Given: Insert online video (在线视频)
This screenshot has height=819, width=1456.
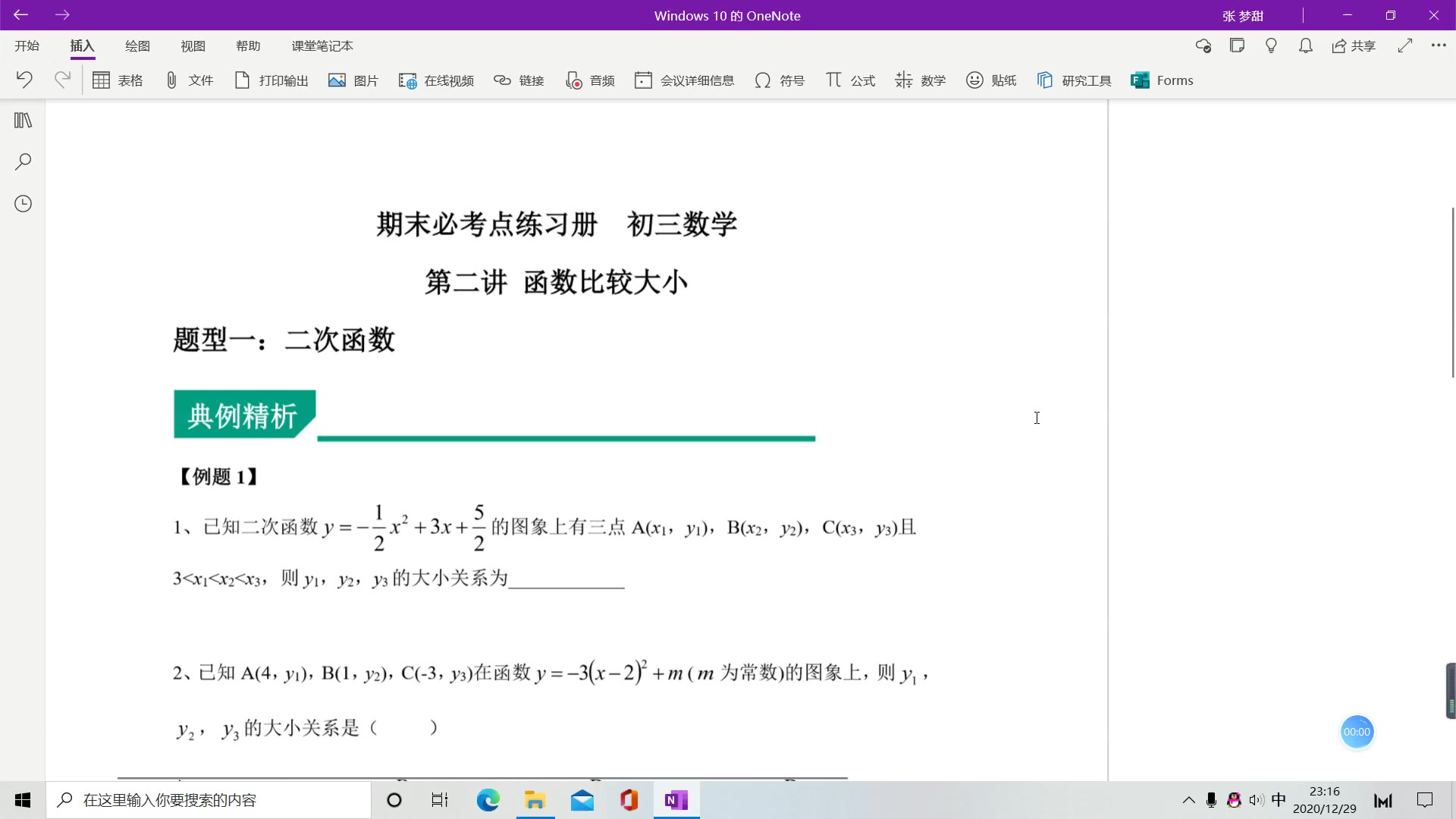Looking at the screenshot, I should [436, 80].
